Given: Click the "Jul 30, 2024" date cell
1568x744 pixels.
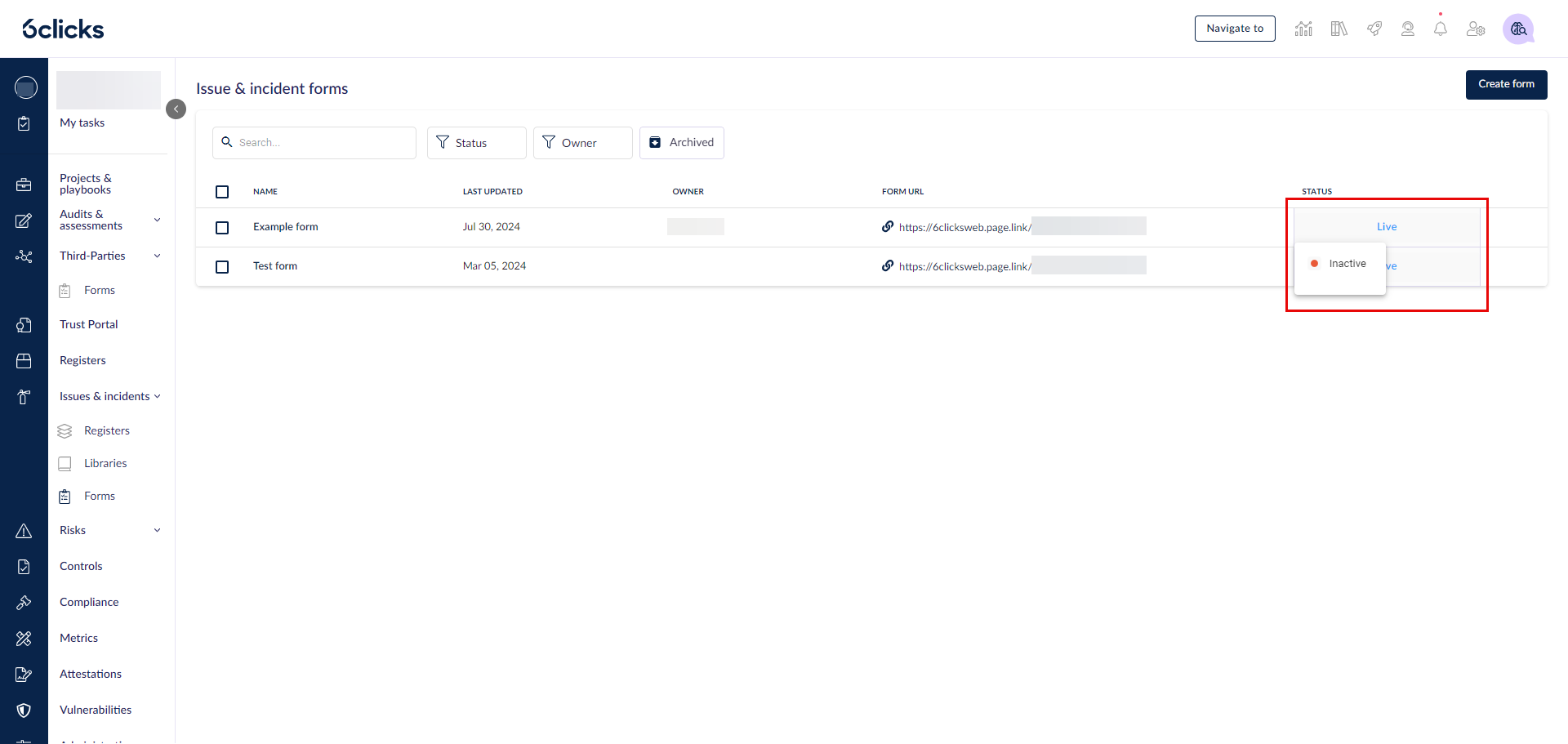Looking at the screenshot, I should (x=492, y=227).
